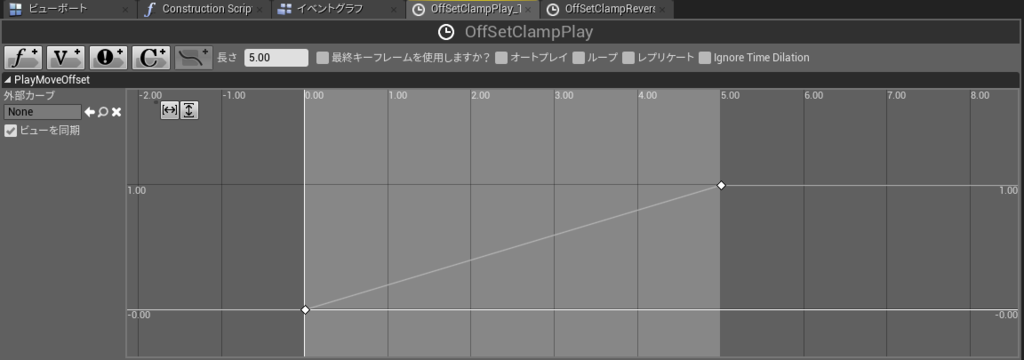Add an event track
The width and height of the screenshot is (1024, 360).
pyautogui.click(x=108, y=57)
